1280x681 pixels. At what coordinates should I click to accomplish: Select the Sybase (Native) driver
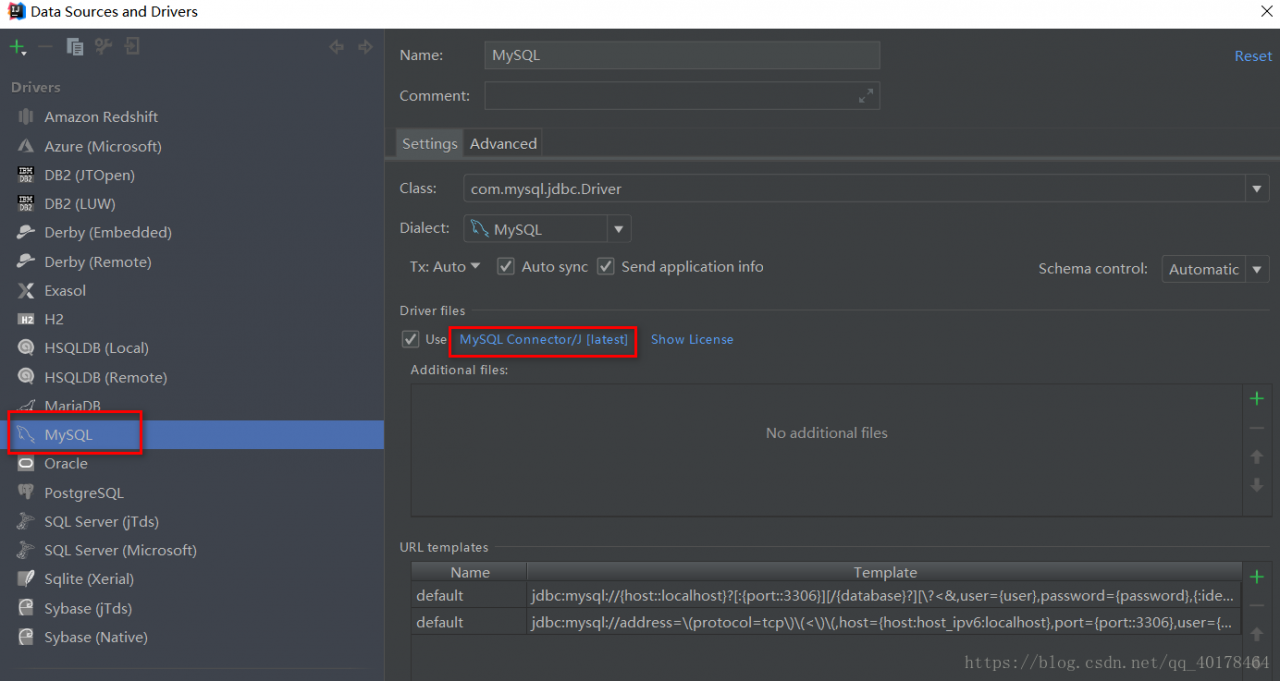coord(192,637)
